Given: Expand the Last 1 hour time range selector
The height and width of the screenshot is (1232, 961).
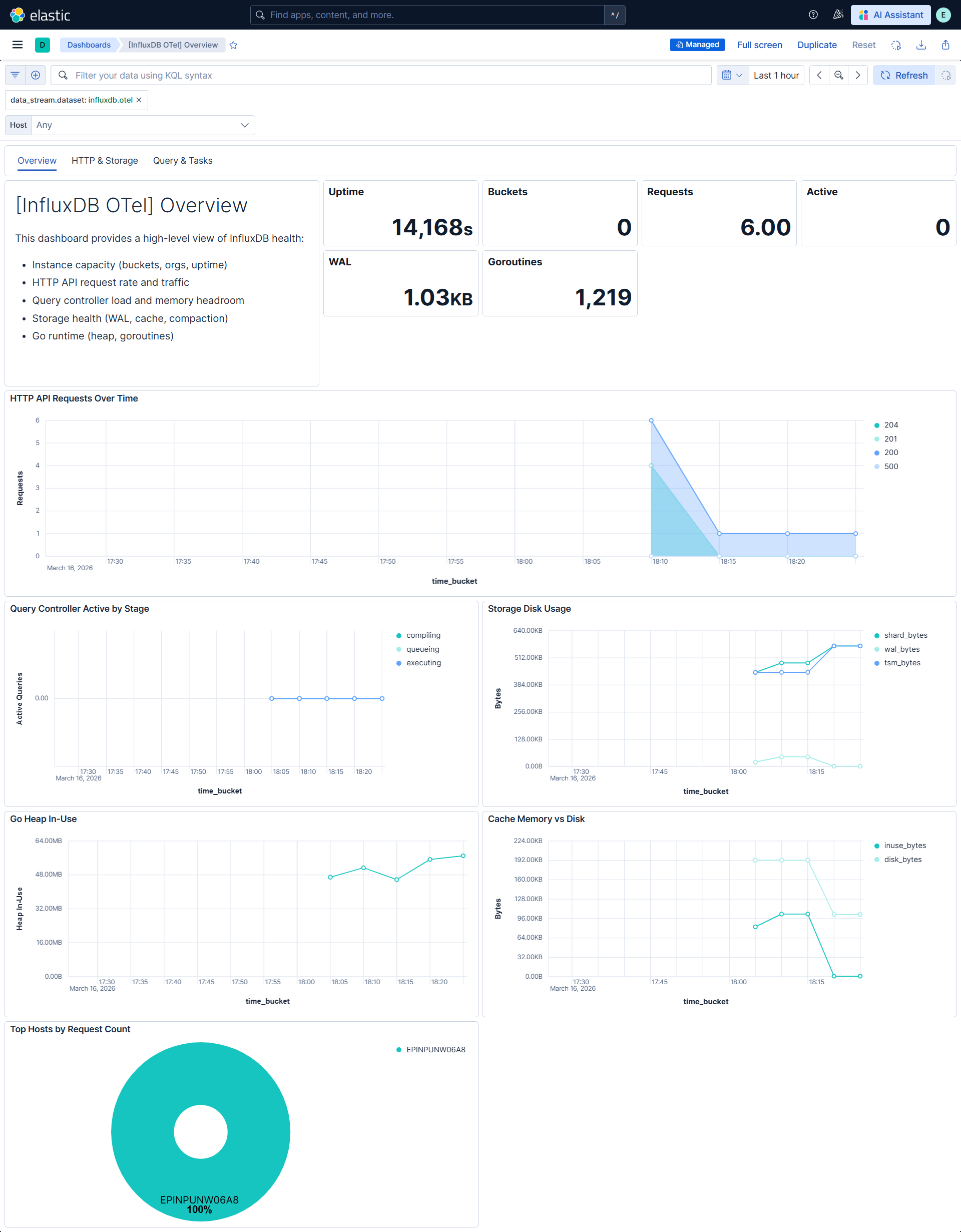Looking at the screenshot, I should 777,75.
